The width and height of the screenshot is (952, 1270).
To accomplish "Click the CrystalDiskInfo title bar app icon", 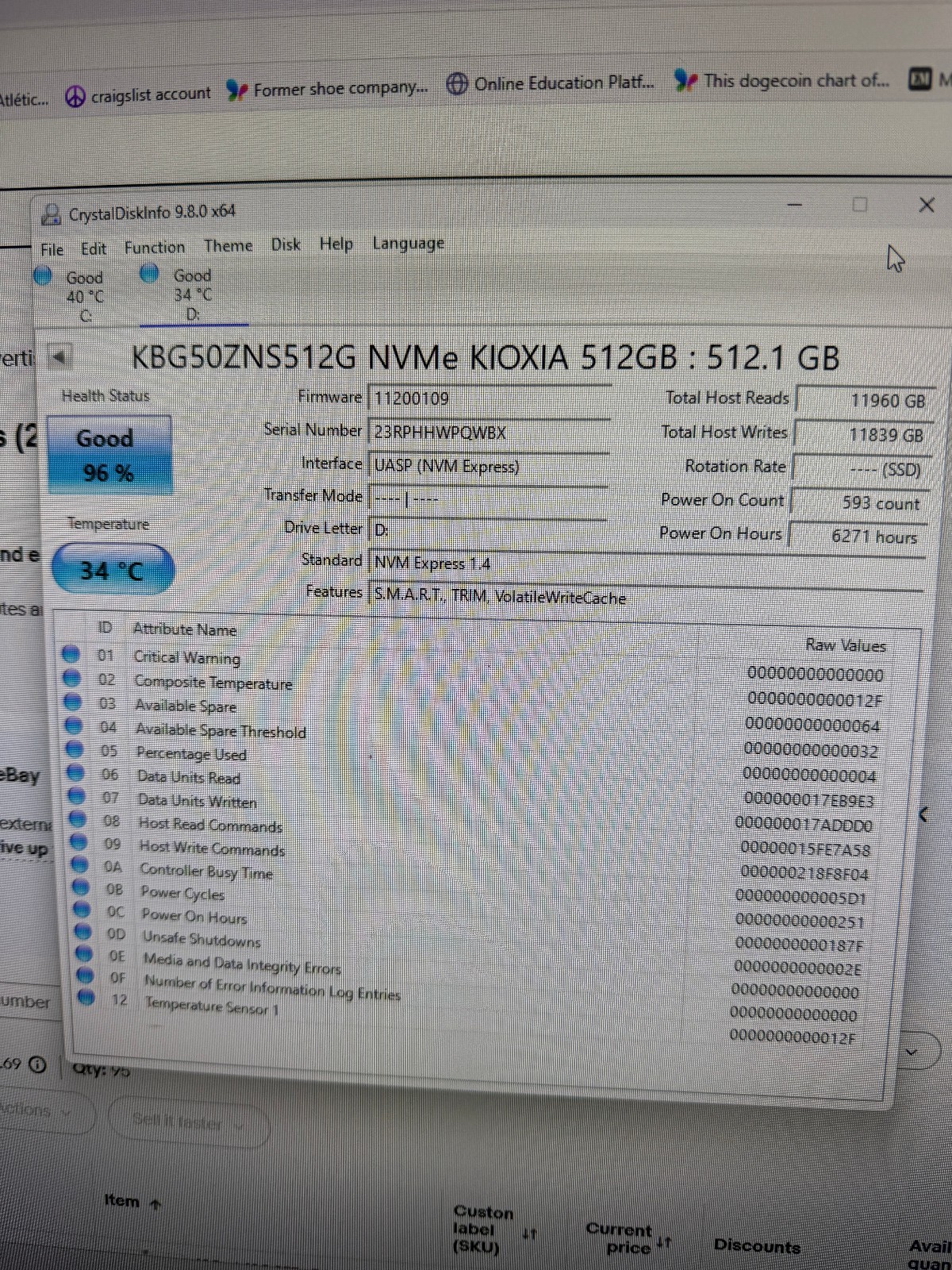I will tap(52, 214).
